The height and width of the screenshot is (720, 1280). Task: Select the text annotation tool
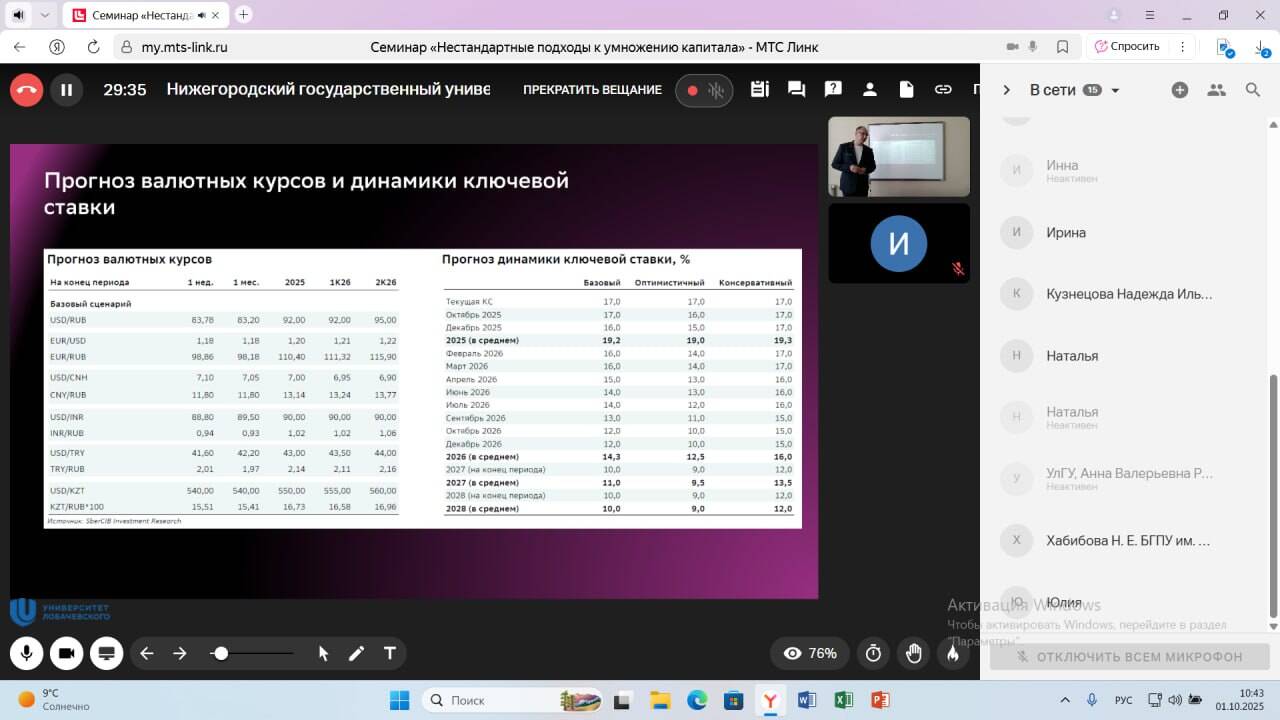point(390,653)
